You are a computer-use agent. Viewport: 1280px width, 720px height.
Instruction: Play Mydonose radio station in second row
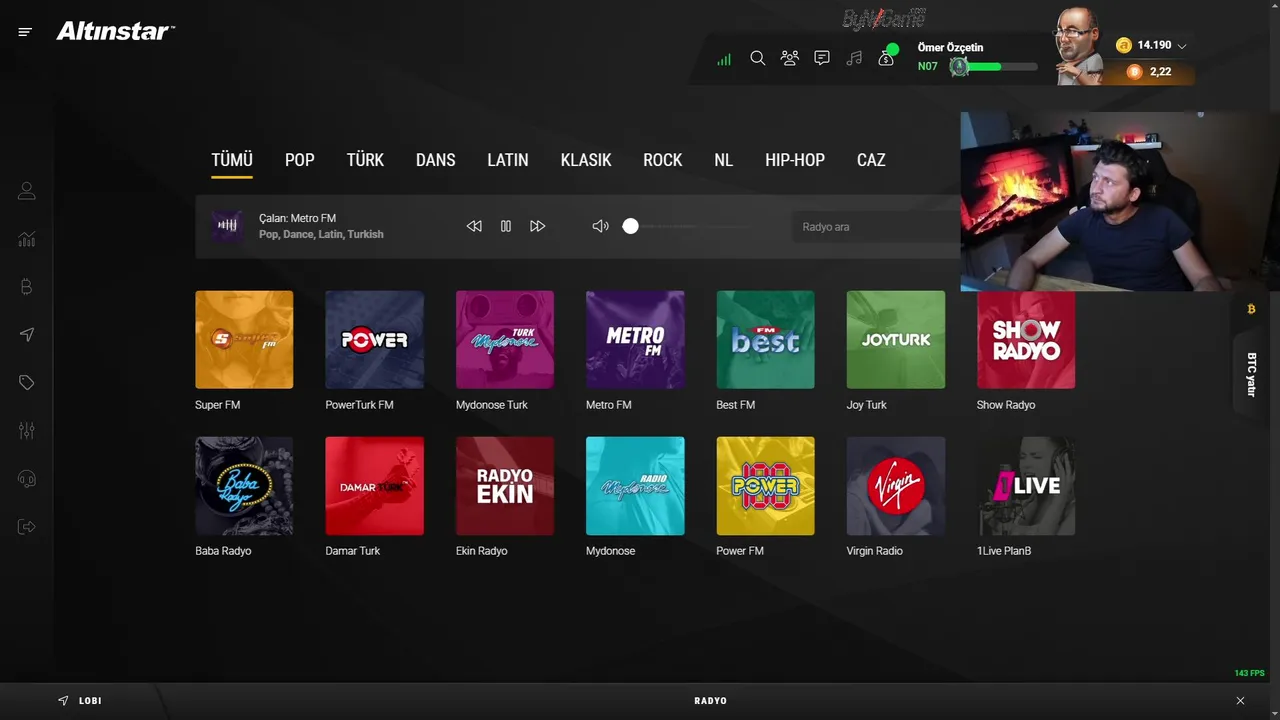(635, 486)
